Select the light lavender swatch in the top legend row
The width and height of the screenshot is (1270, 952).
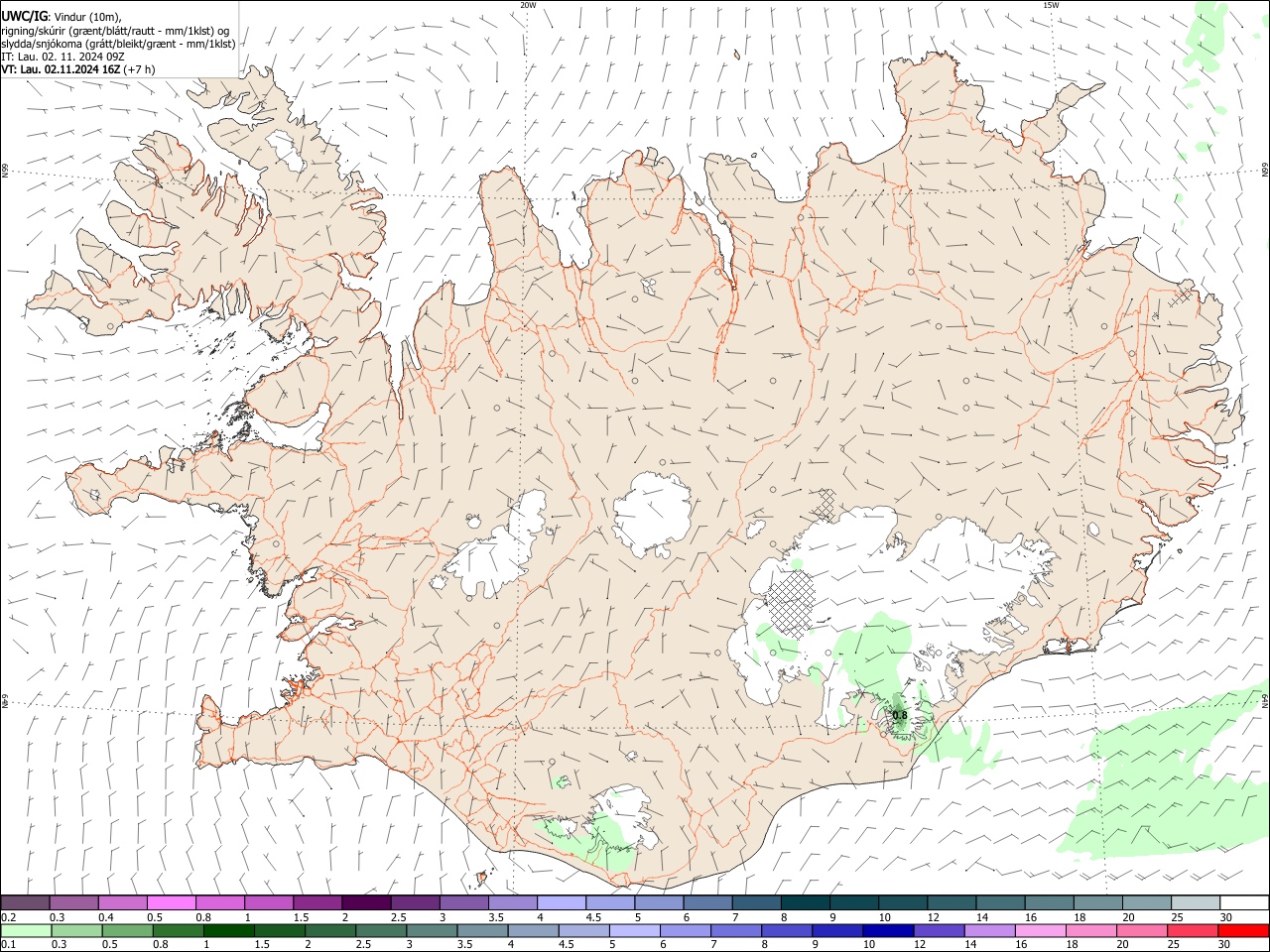(x=562, y=902)
